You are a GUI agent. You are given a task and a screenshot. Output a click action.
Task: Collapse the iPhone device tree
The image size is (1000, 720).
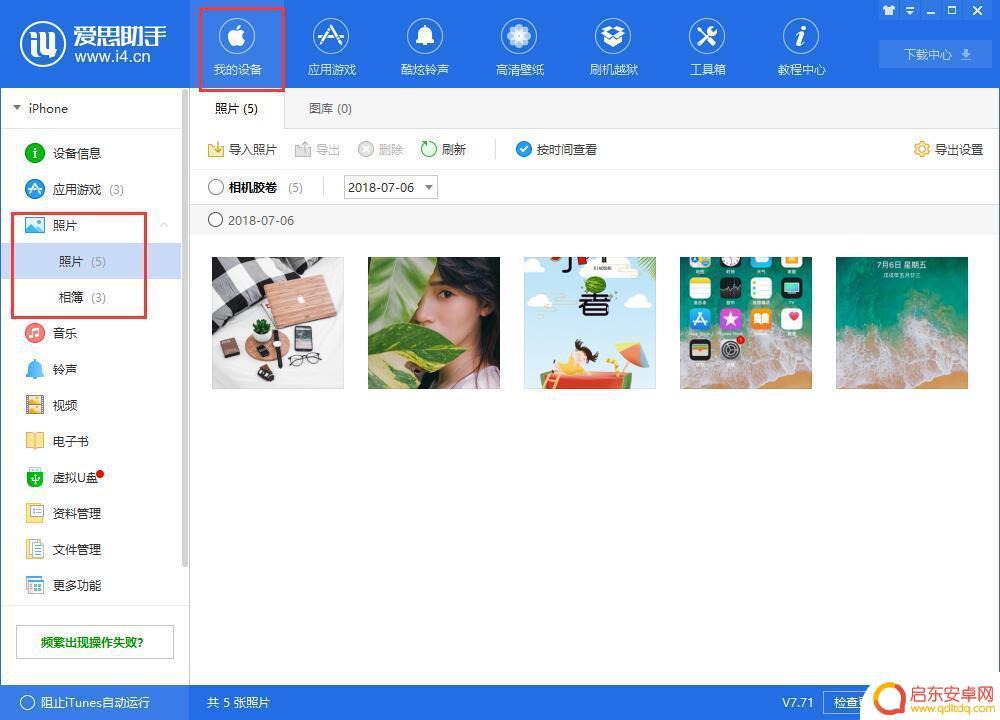pos(17,108)
